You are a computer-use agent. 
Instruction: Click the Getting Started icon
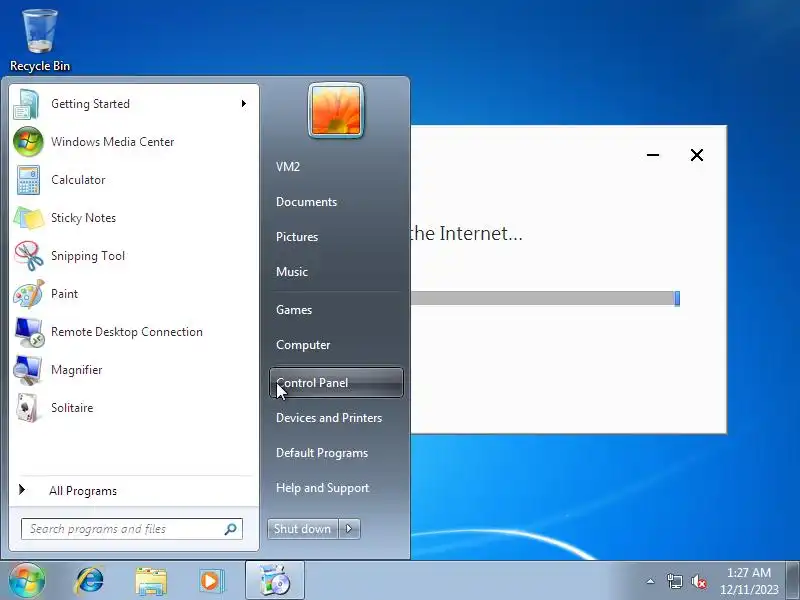[27, 104]
